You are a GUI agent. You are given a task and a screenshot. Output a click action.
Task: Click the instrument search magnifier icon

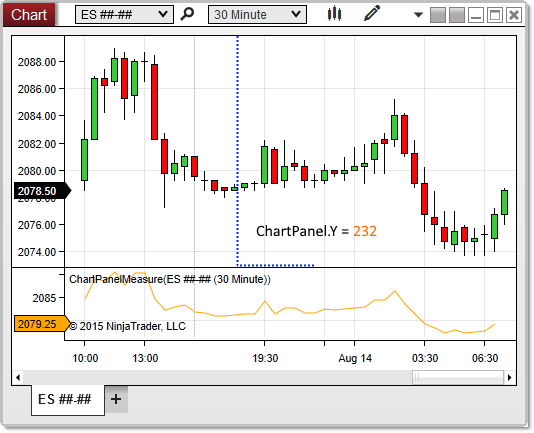tap(187, 14)
